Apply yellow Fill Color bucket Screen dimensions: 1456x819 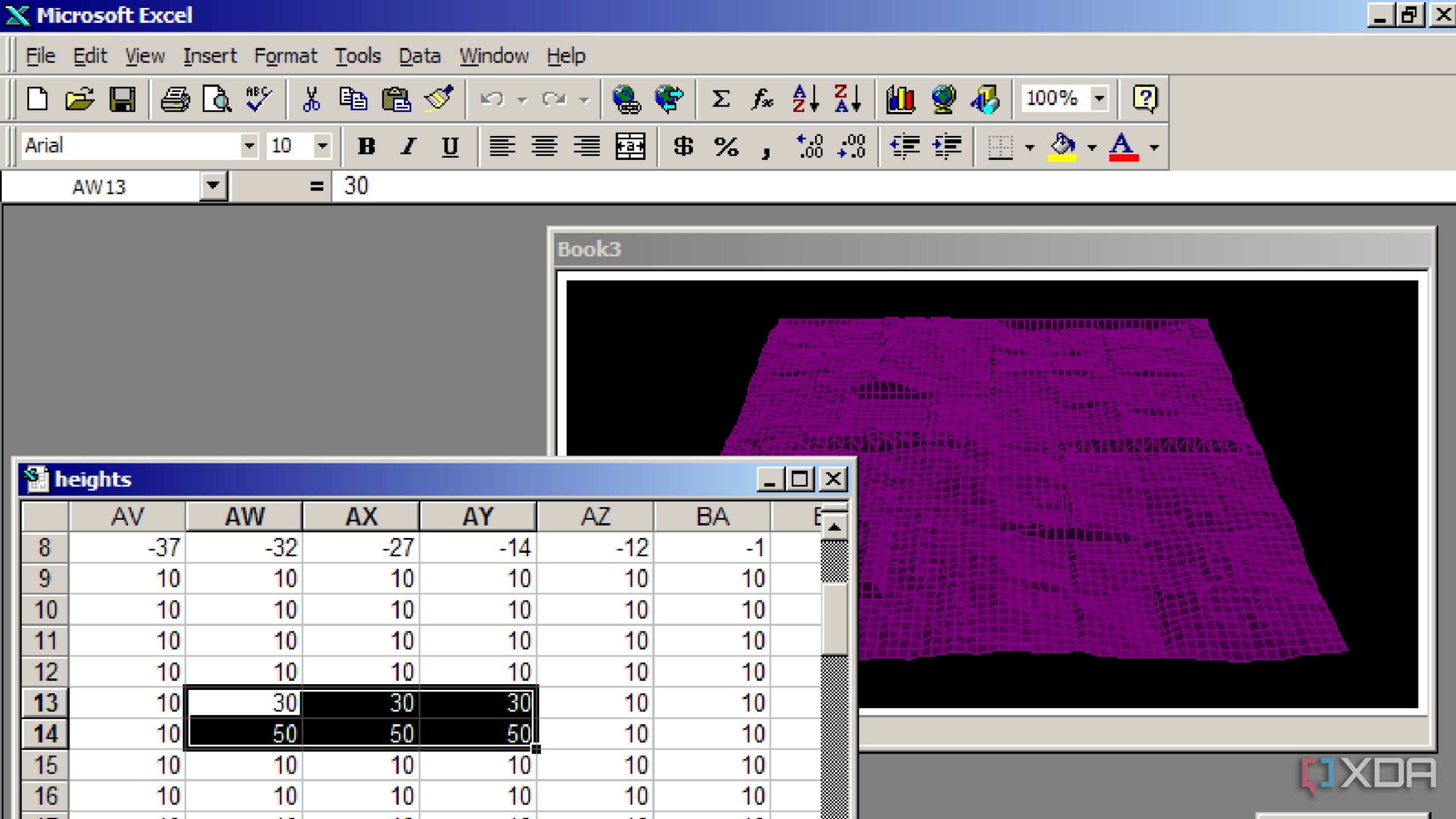[1062, 147]
